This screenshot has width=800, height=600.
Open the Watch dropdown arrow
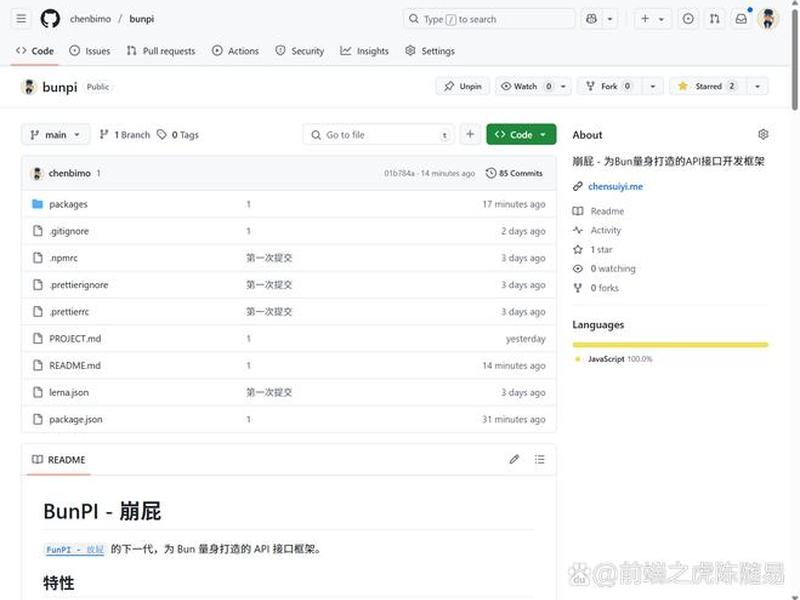563,86
